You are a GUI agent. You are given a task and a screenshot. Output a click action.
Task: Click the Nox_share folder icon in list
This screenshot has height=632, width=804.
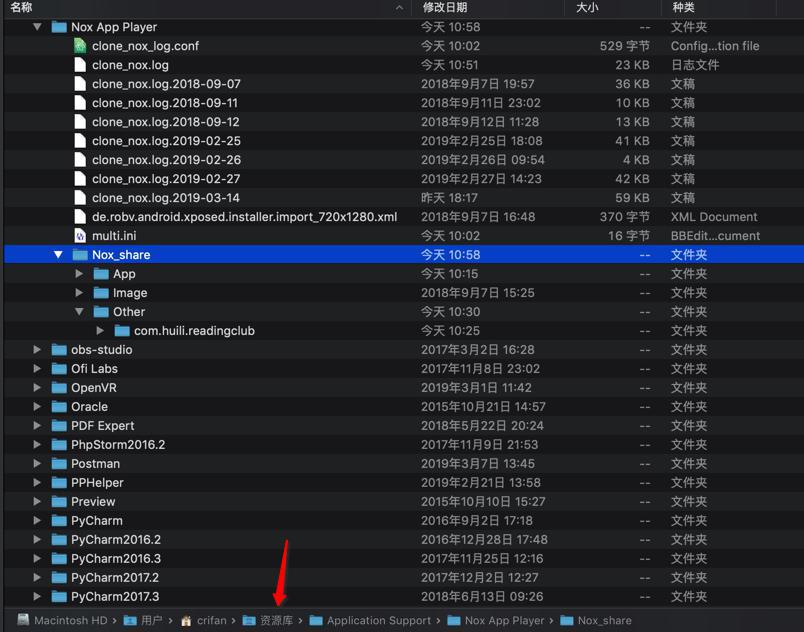pos(80,255)
